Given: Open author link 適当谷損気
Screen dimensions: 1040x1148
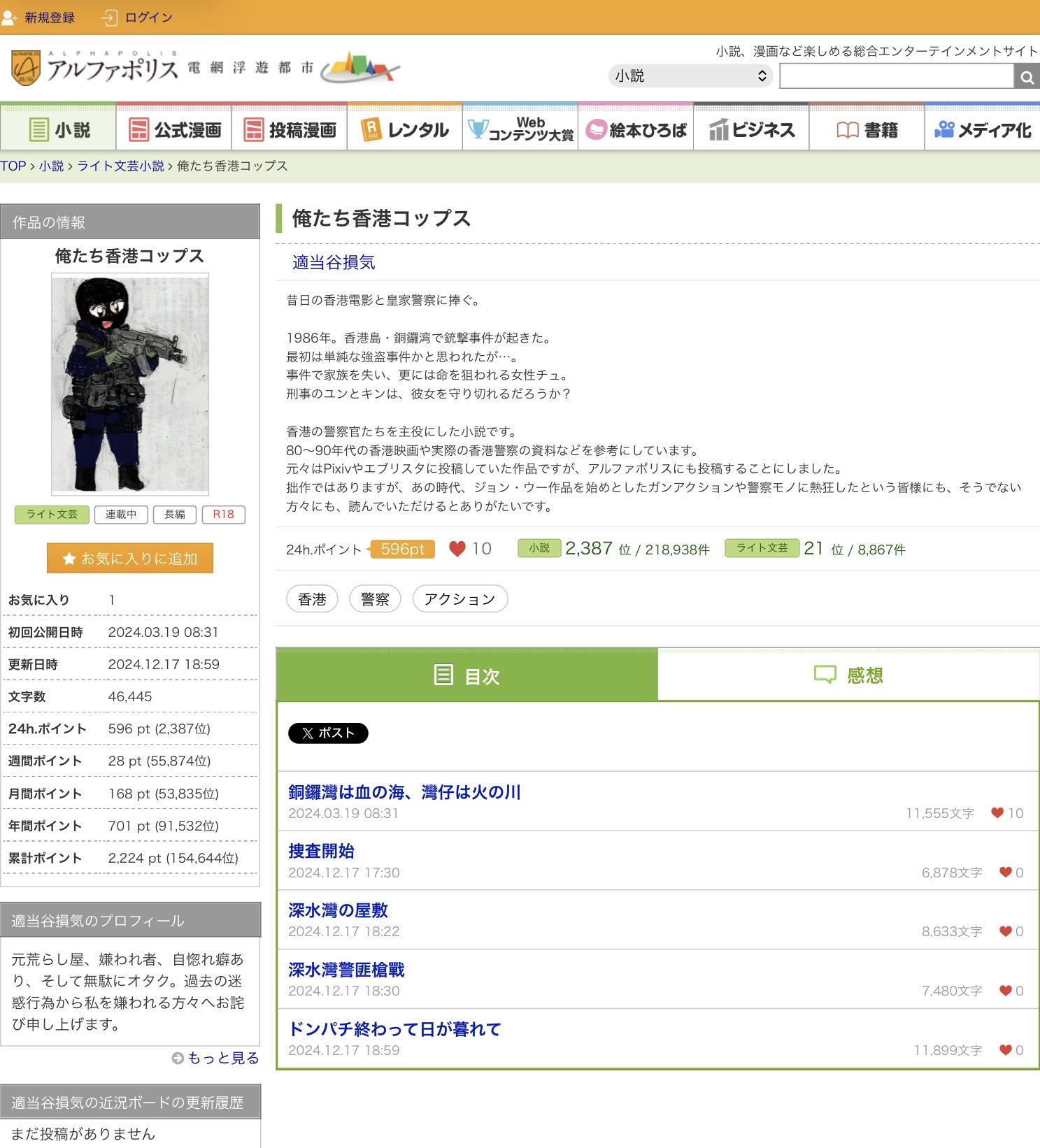Looking at the screenshot, I should coord(334,262).
